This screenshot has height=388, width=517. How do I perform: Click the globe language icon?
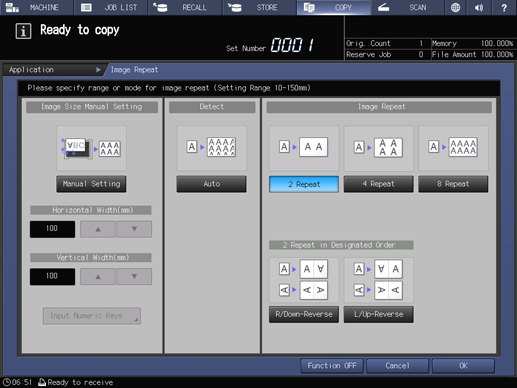pos(455,7)
